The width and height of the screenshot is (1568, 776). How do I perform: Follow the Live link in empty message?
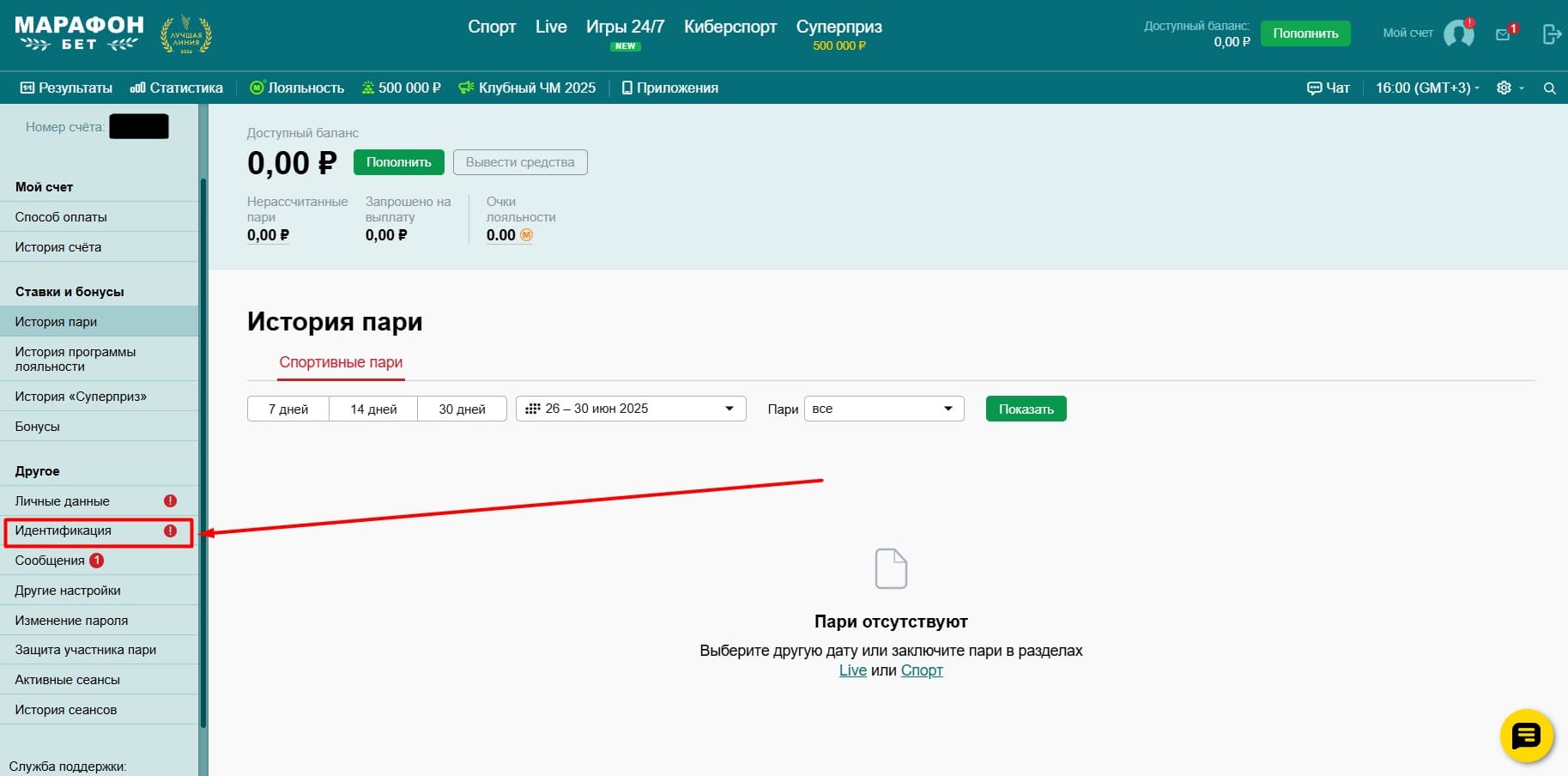[x=852, y=670]
